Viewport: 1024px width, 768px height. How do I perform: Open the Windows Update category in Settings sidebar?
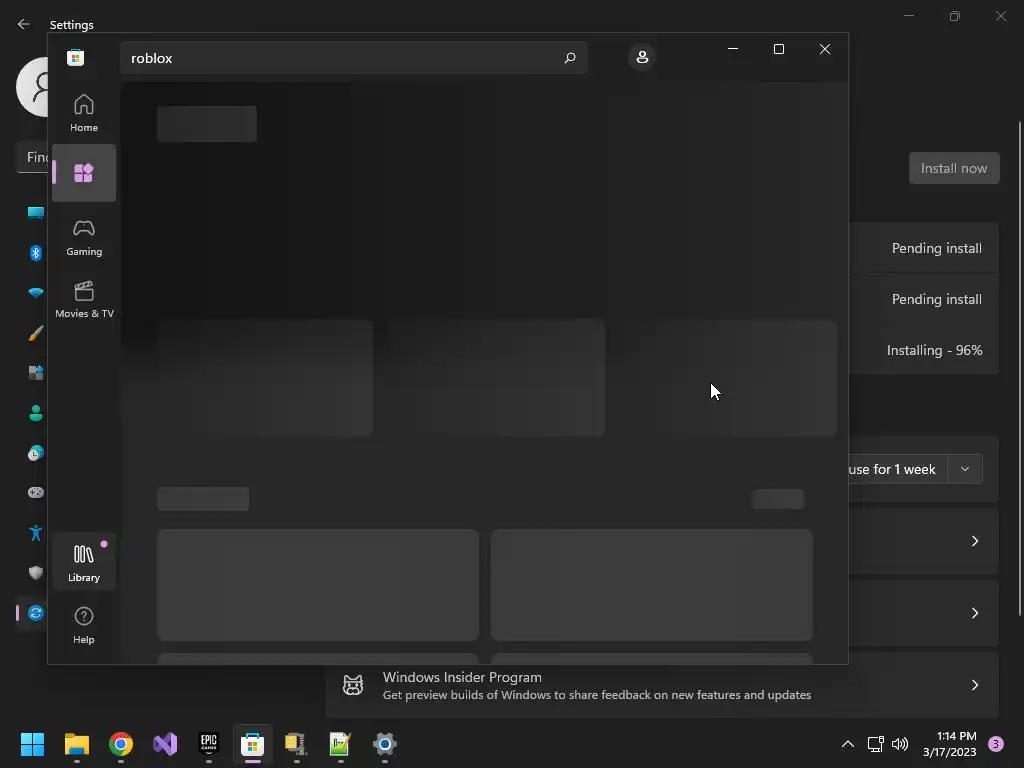tap(36, 613)
